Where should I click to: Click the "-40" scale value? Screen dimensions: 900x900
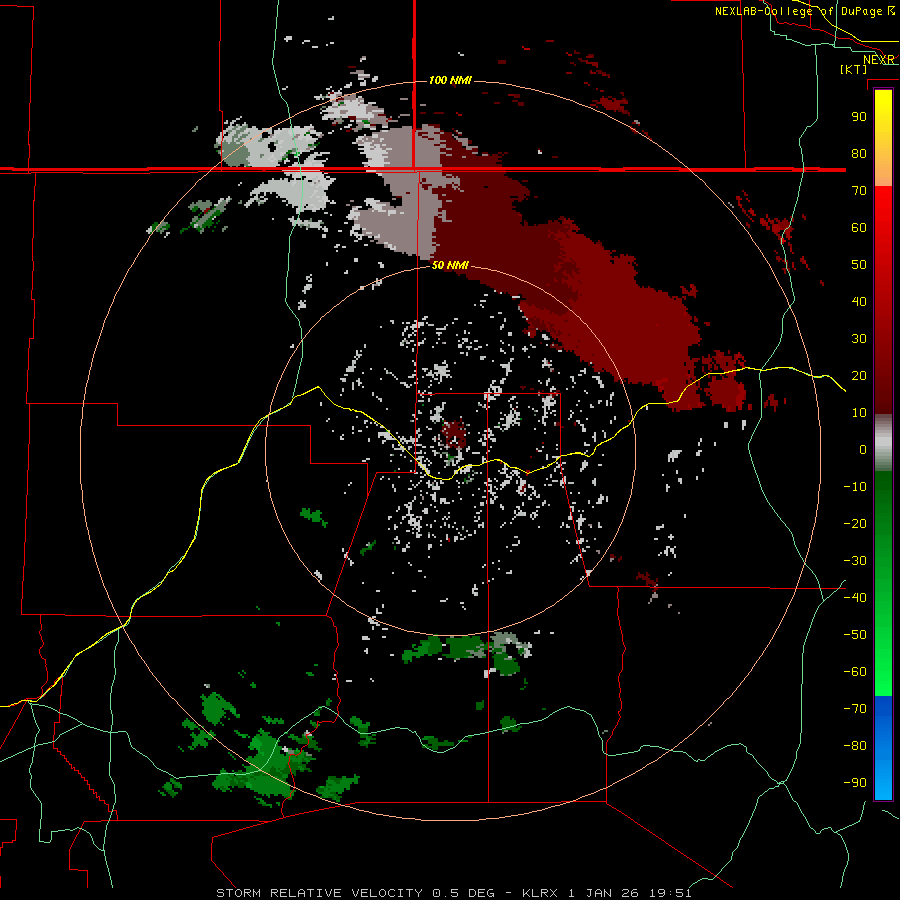click(855, 598)
